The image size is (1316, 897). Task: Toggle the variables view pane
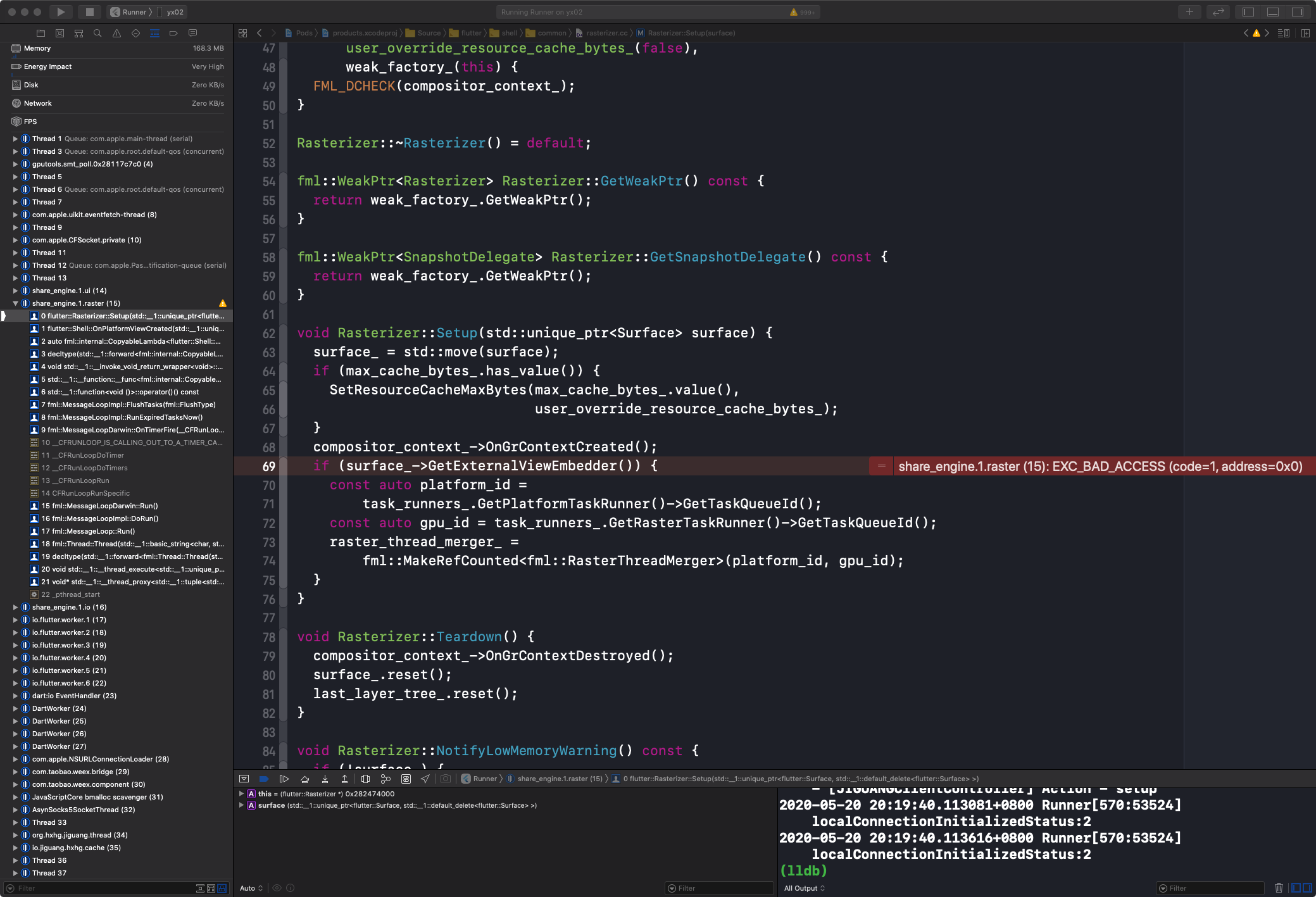[1296, 888]
